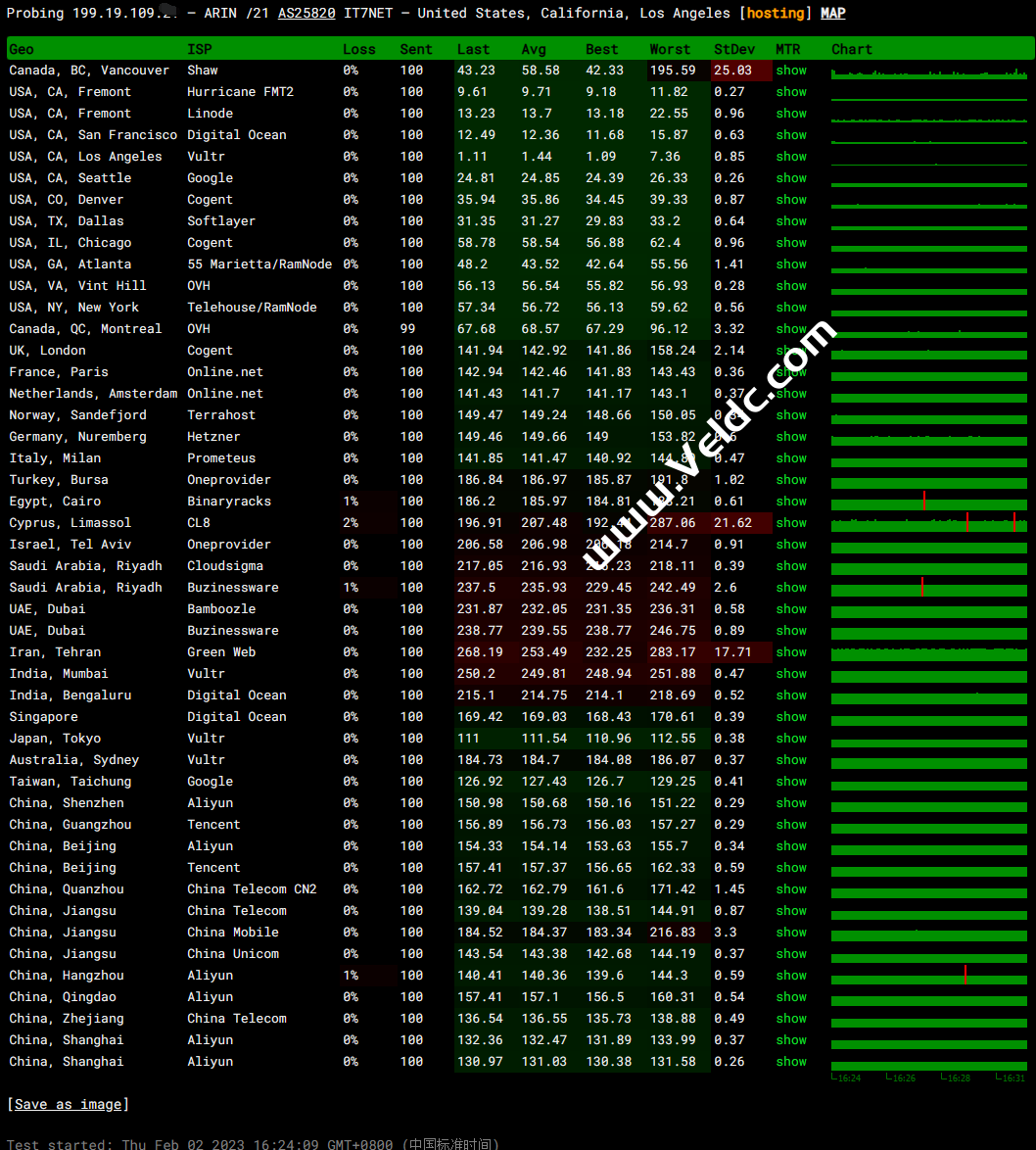Select the China Telecom CN2 ISP cell
The image size is (1036, 1150).
point(252,888)
